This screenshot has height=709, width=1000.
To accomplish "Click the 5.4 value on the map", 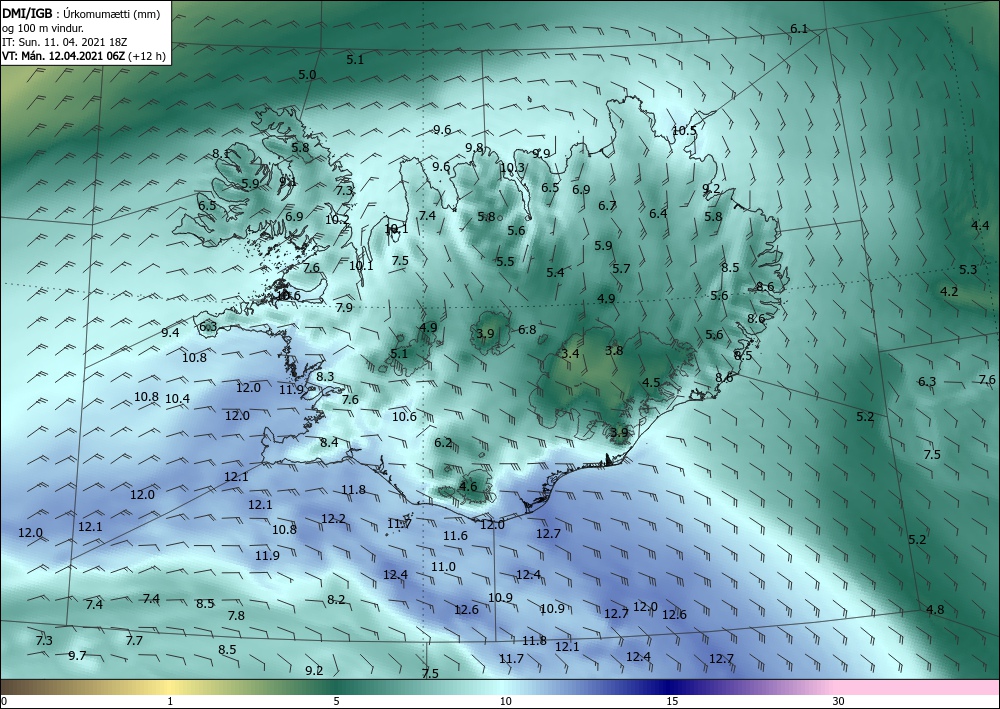I will click(555, 272).
